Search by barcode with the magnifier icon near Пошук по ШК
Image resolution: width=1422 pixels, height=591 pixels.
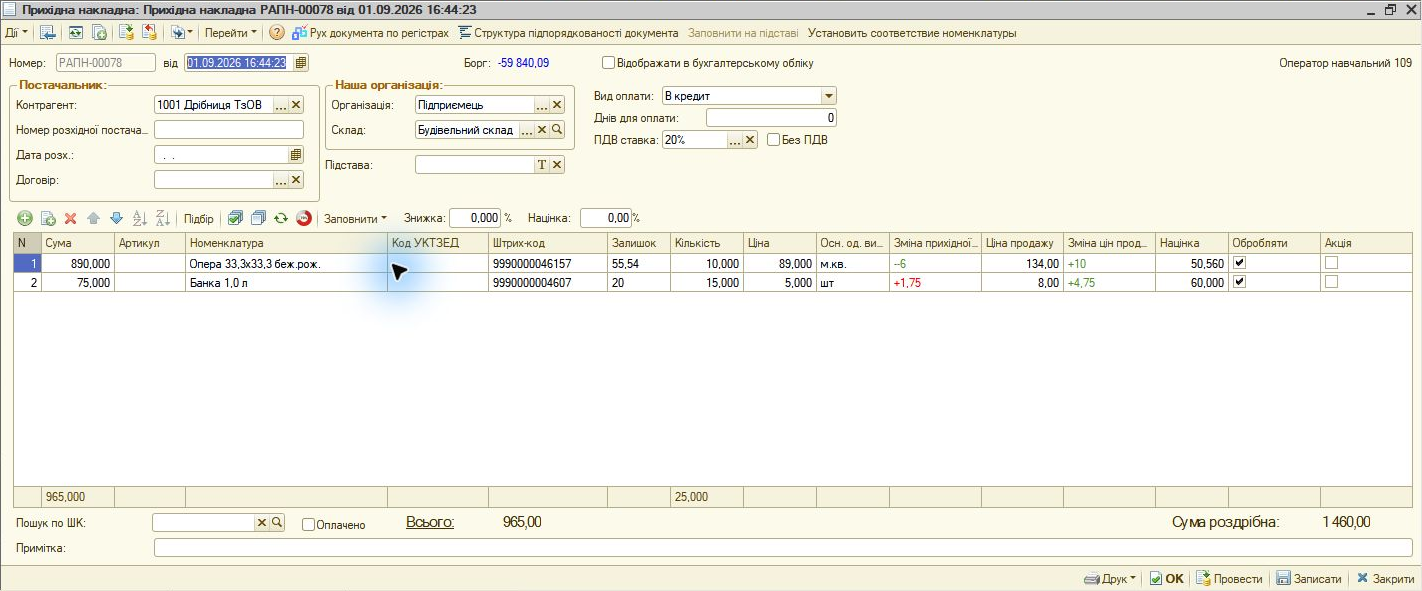277,523
